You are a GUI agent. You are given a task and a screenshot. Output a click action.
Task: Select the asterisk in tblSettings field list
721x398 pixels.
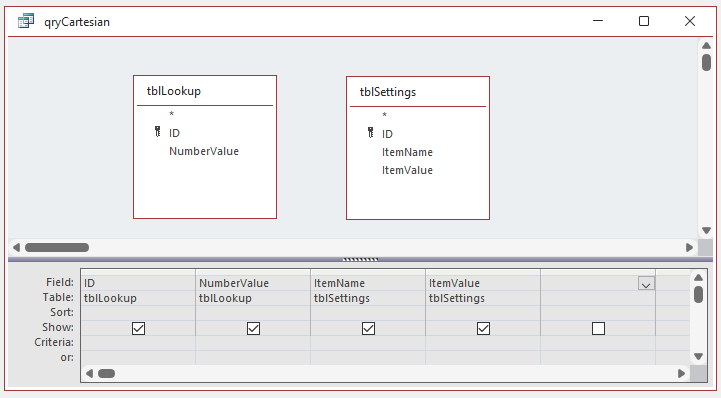pos(384,115)
